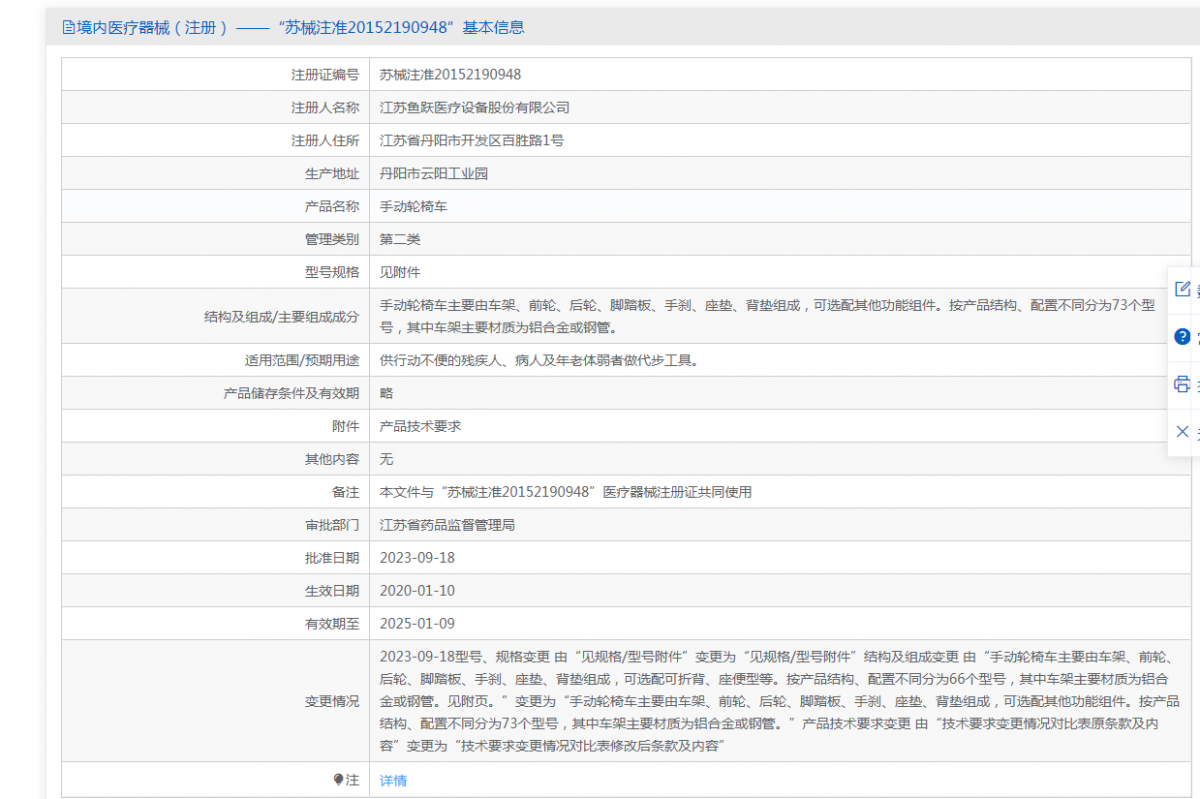Click effective date 2020-01-10

pyautogui.click(x=417, y=591)
